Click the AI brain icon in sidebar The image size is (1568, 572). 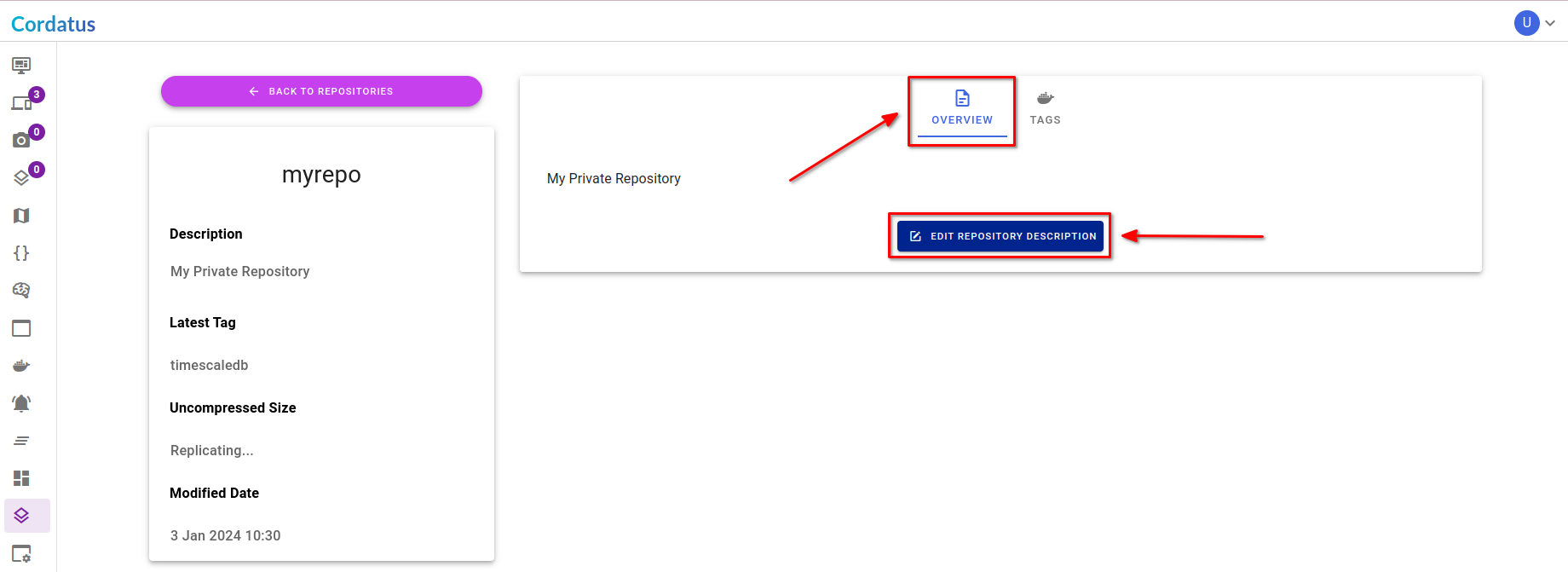tap(21, 291)
